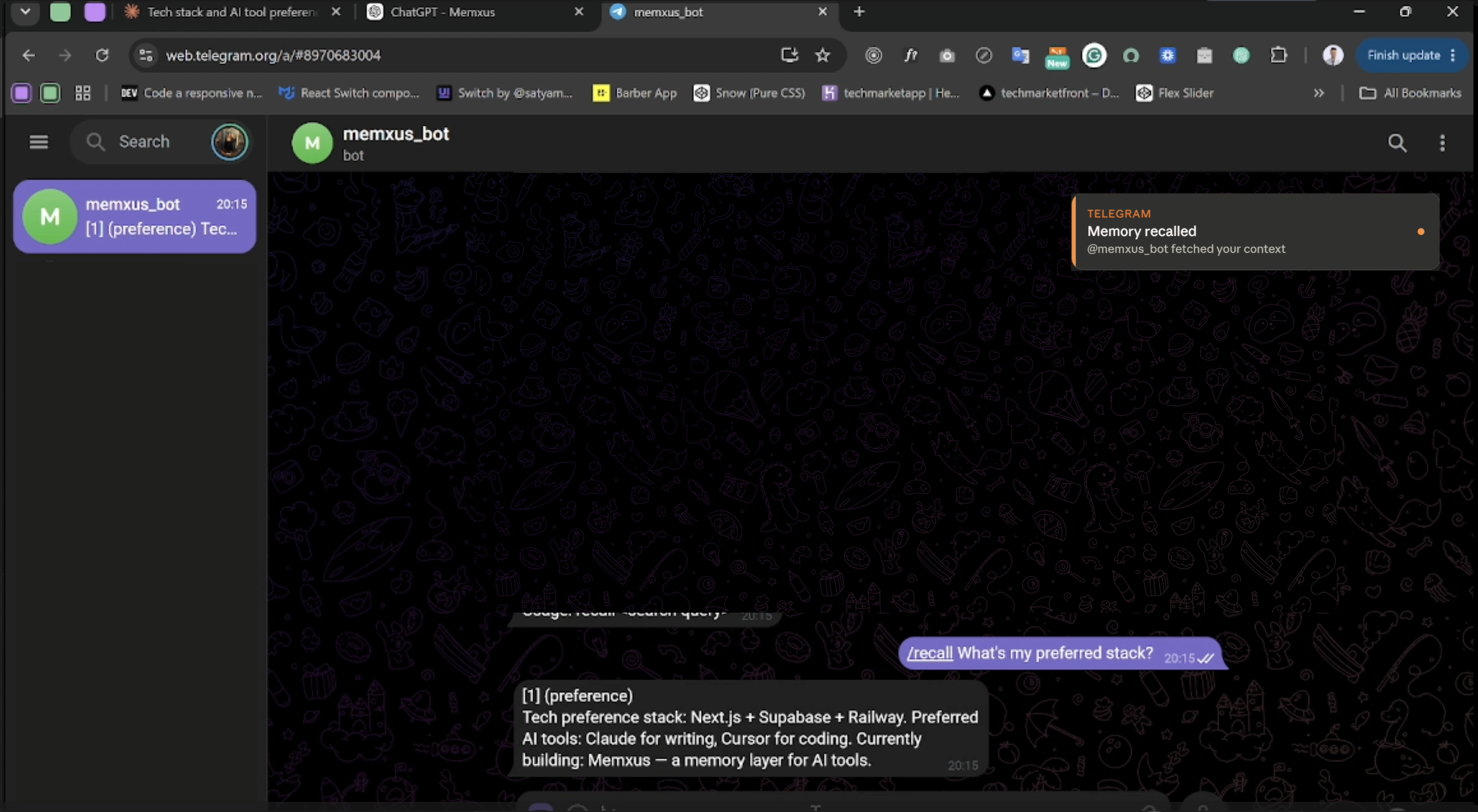This screenshot has height=812, width=1478.
Task: Go forward in browser history
Action: click(65, 56)
